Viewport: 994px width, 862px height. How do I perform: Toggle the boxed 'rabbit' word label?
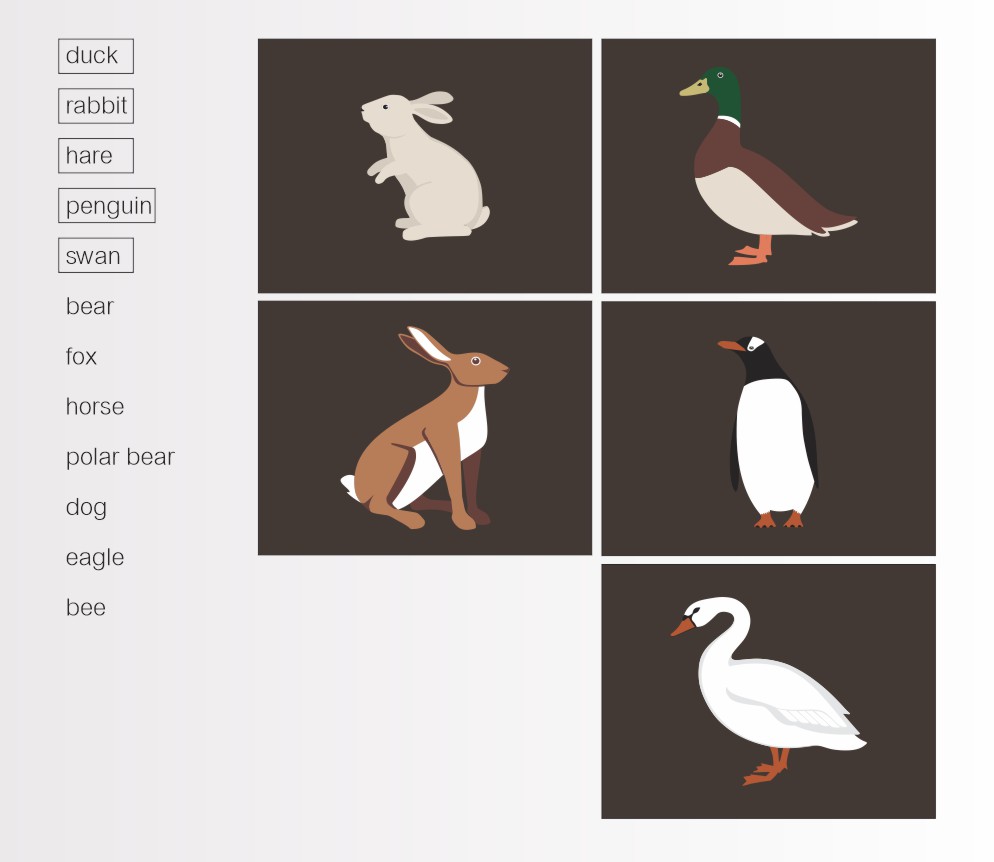(95, 106)
